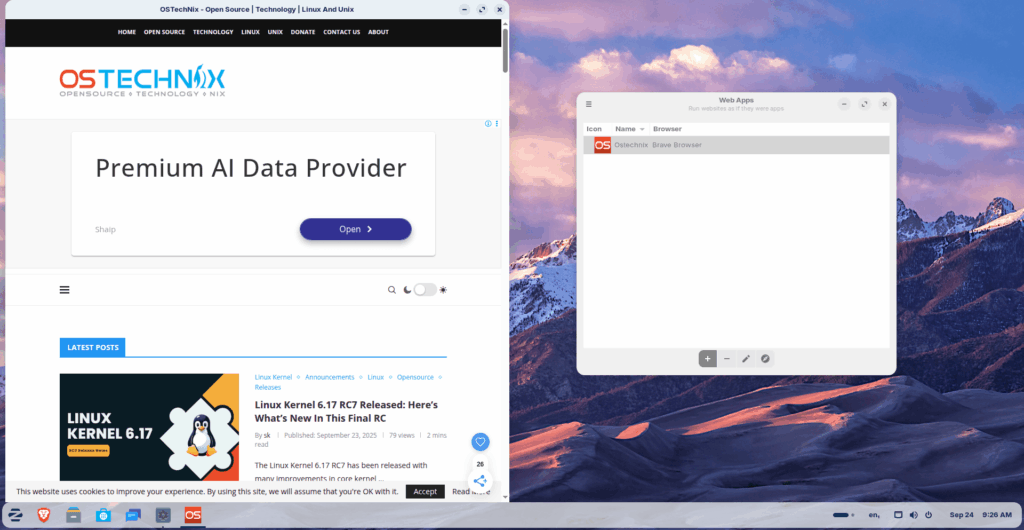Open UNIX navigation item
Image resolution: width=1024 pixels, height=530 pixels.
coord(275,32)
